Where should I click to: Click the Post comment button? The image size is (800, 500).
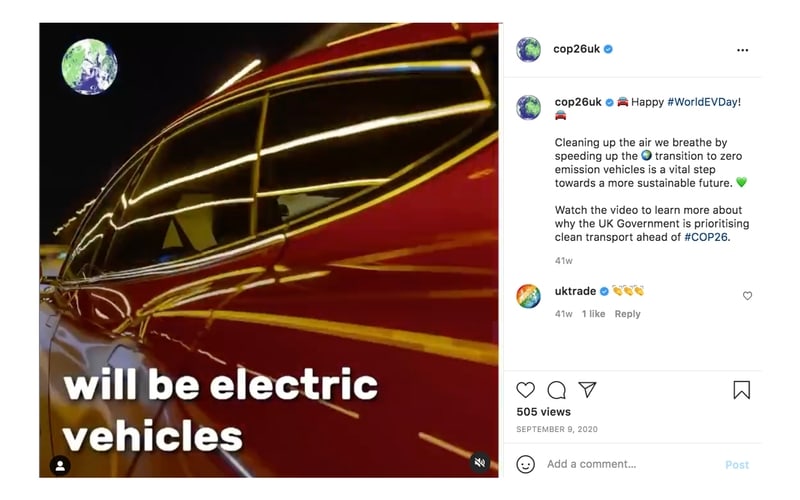(x=737, y=465)
